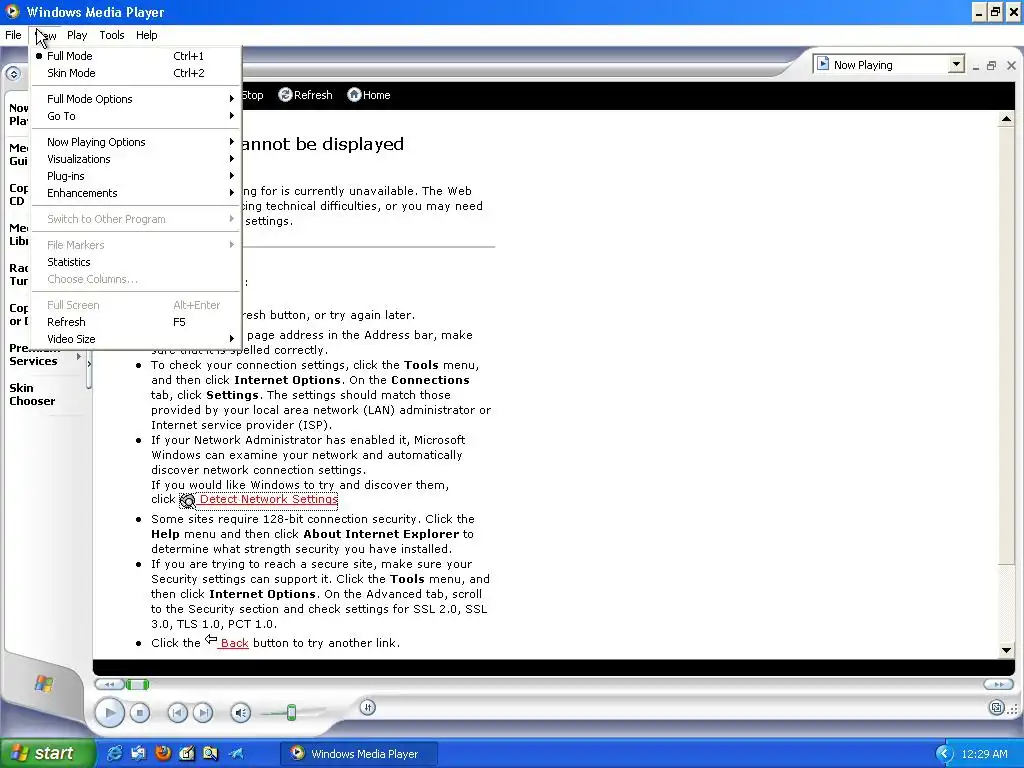Image resolution: width=1024 pixels, height=768 pixels.
Task: Click Windows Media Player taskbar button
Action: (x=359, y=754)
